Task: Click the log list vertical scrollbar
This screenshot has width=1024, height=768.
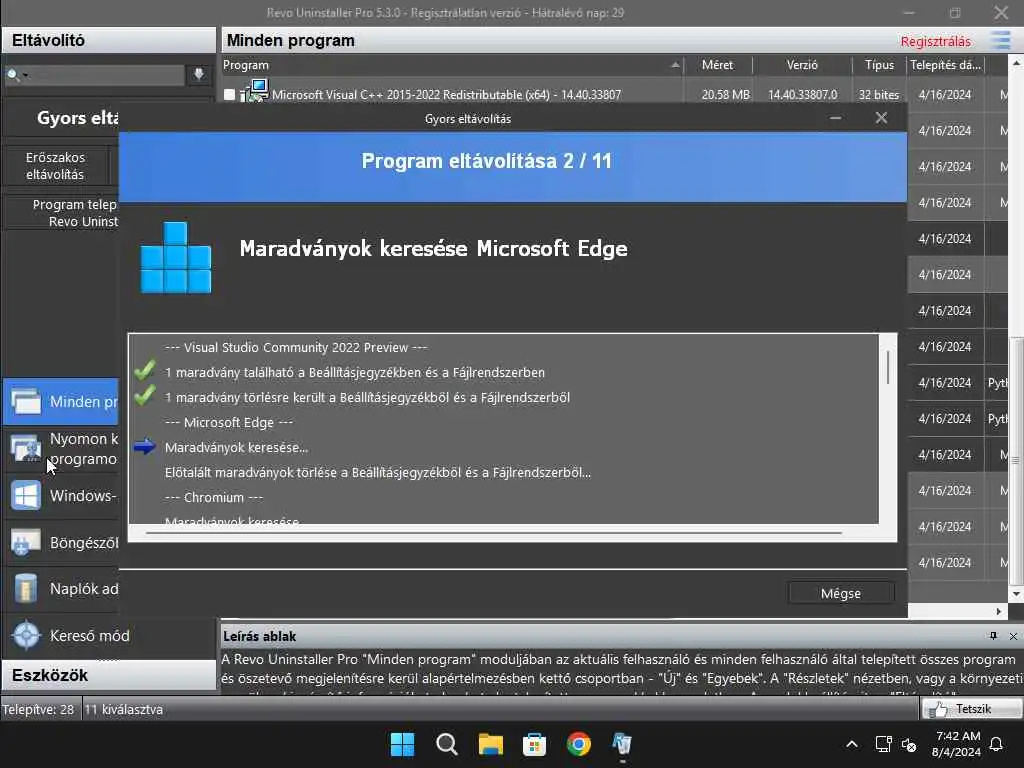Action: coord(888,367)
